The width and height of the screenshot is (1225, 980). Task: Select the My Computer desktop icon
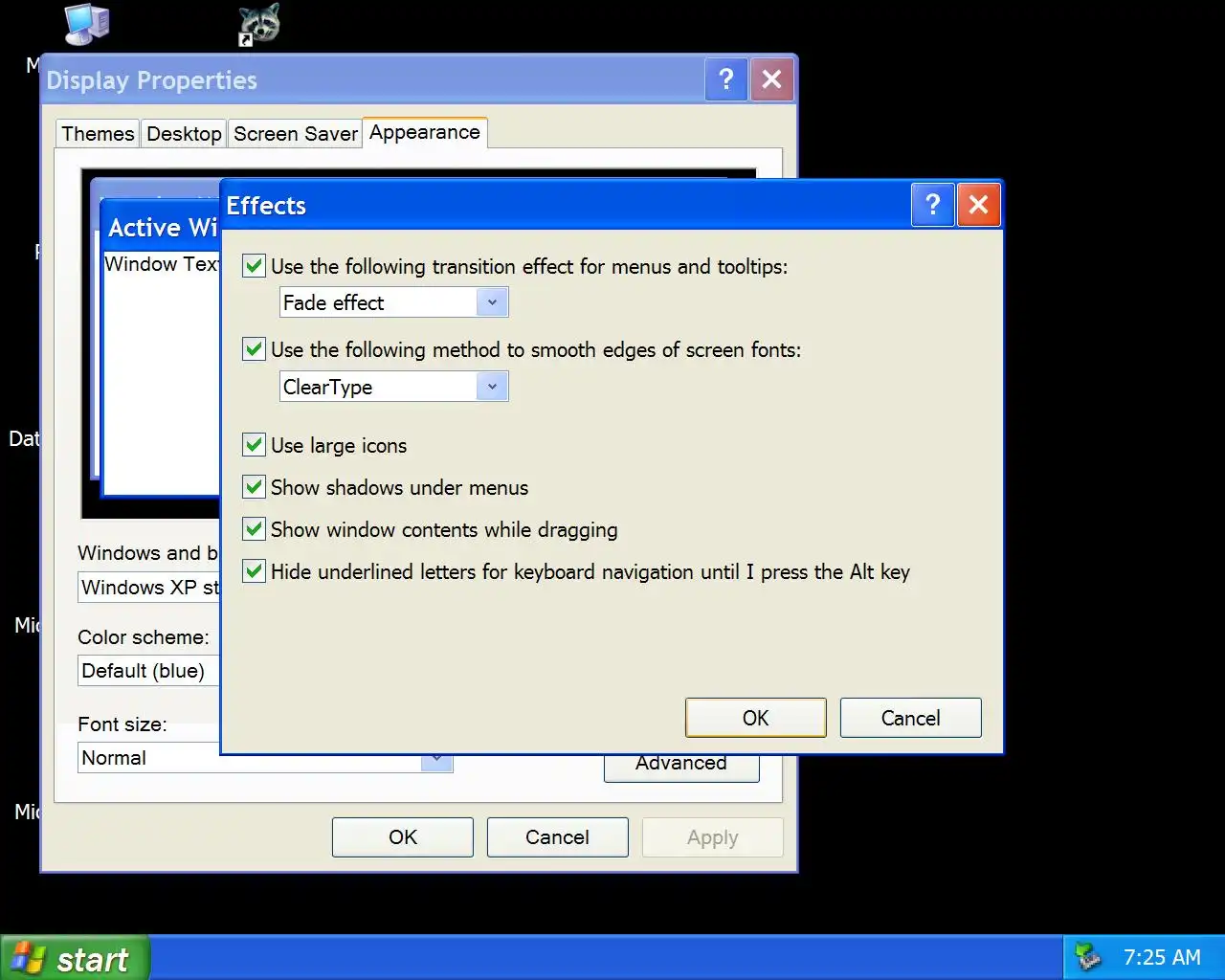click(x=87, y=24)
